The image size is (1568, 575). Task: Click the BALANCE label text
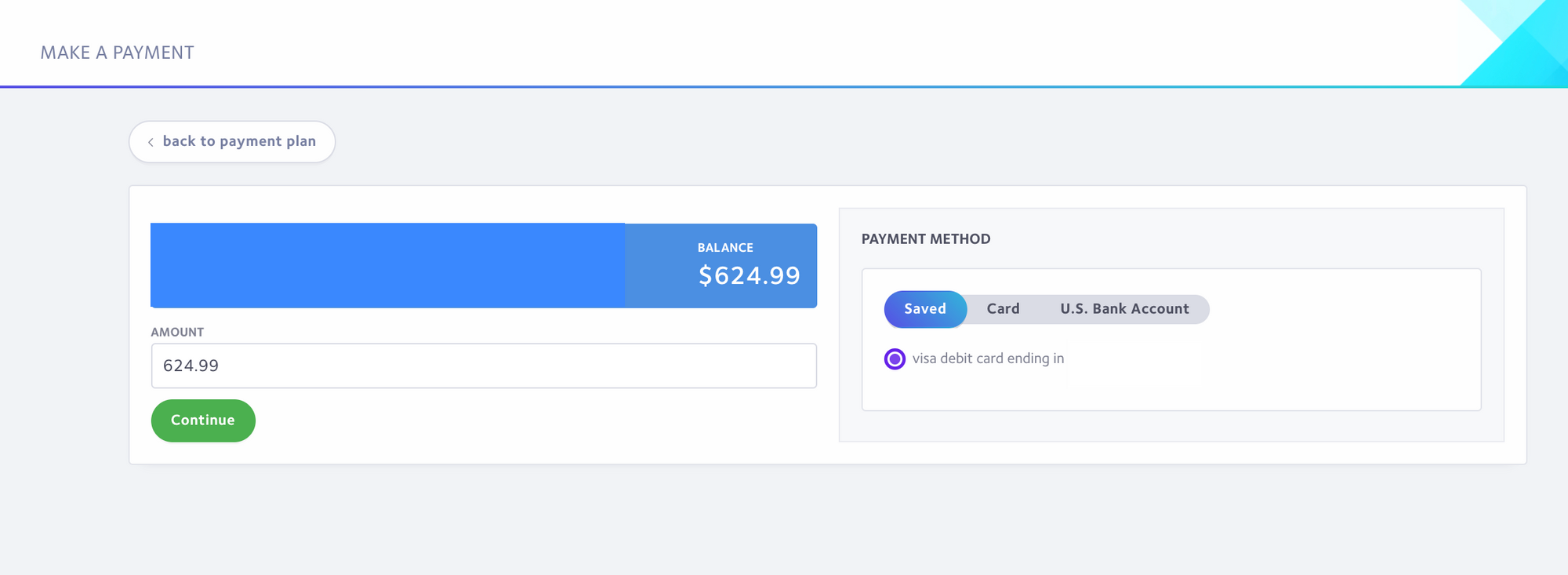(x=725, y=248)
